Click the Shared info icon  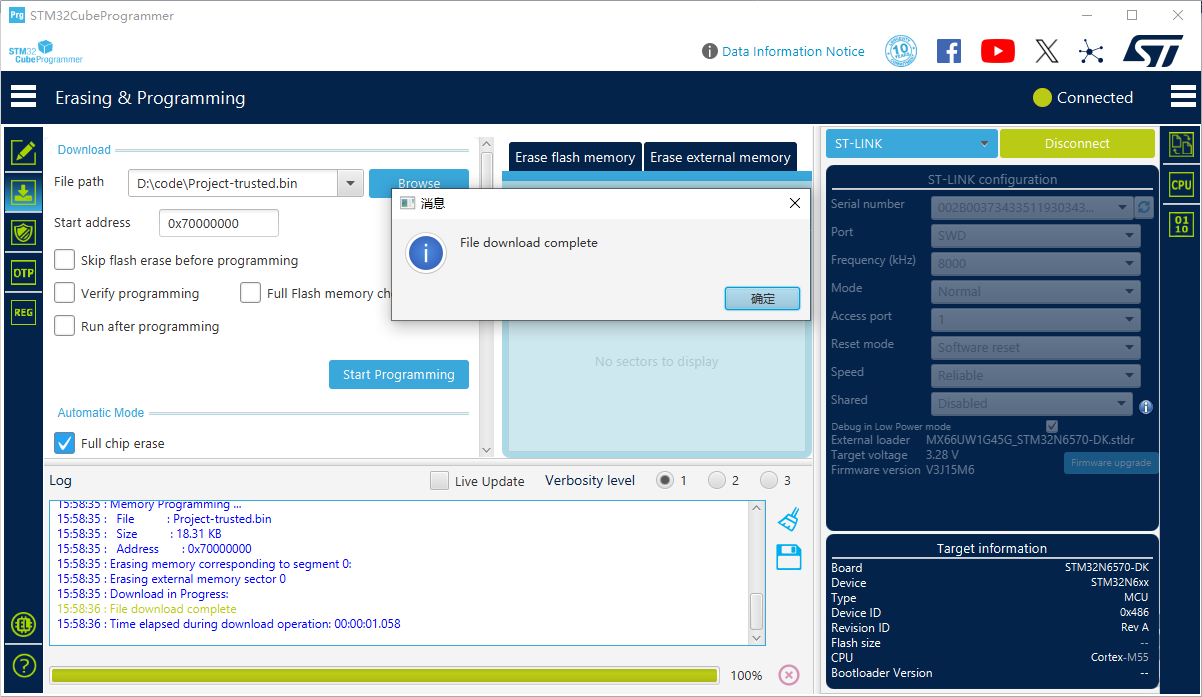click(x=1146, y=407)
